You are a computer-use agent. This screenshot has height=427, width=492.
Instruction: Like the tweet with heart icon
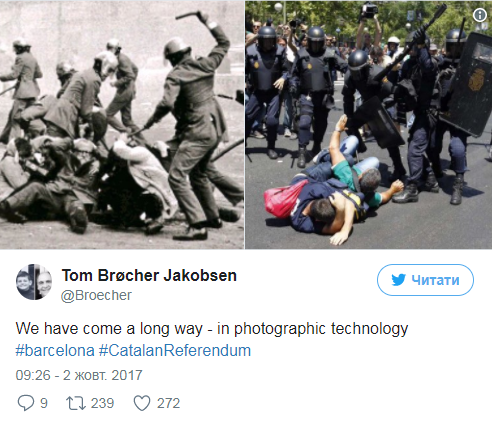142,403
